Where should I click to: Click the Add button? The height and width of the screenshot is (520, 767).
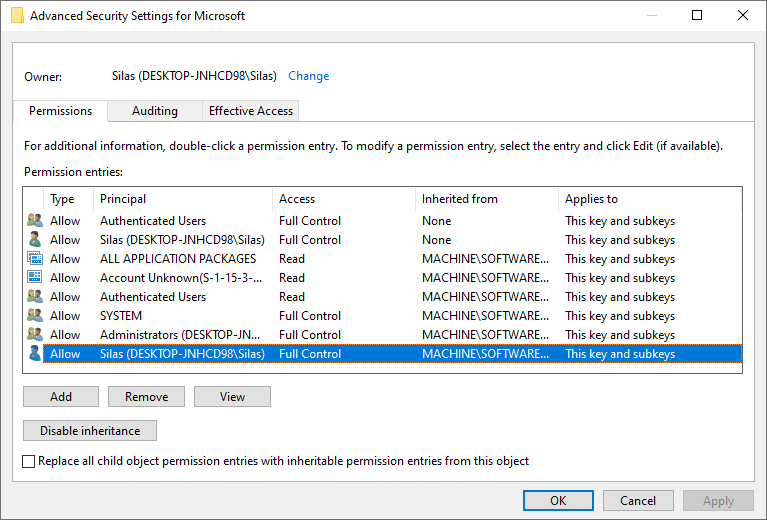click(61, 397)
